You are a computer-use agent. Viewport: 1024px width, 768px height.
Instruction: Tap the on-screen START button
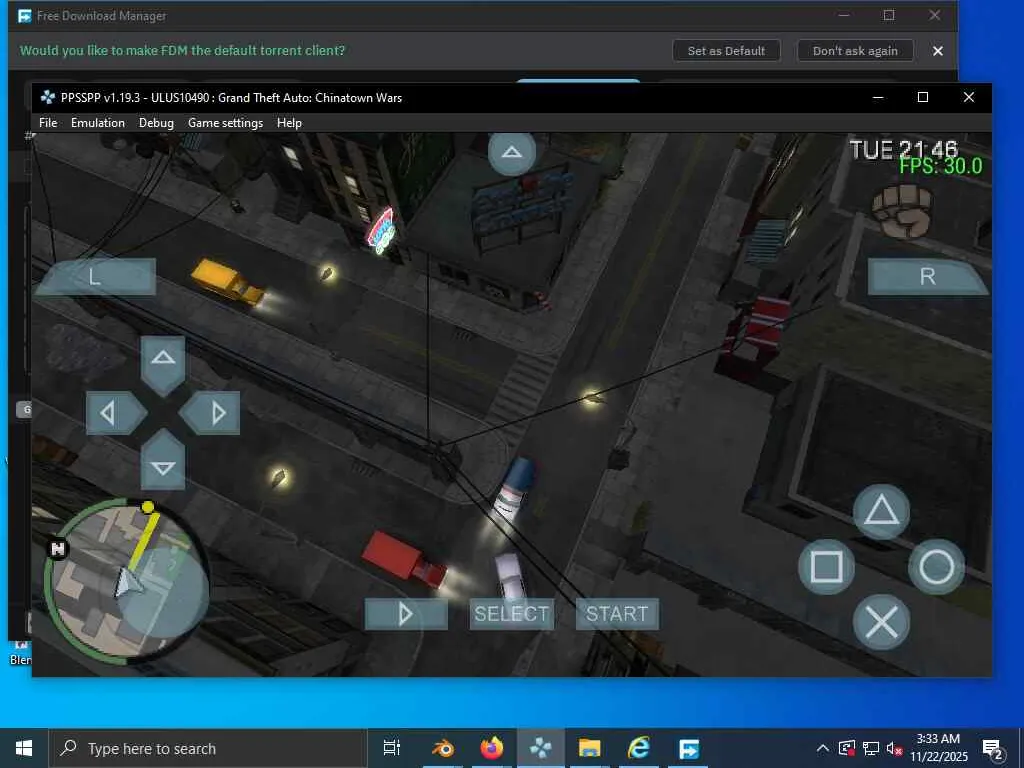(x=617, y=614)
